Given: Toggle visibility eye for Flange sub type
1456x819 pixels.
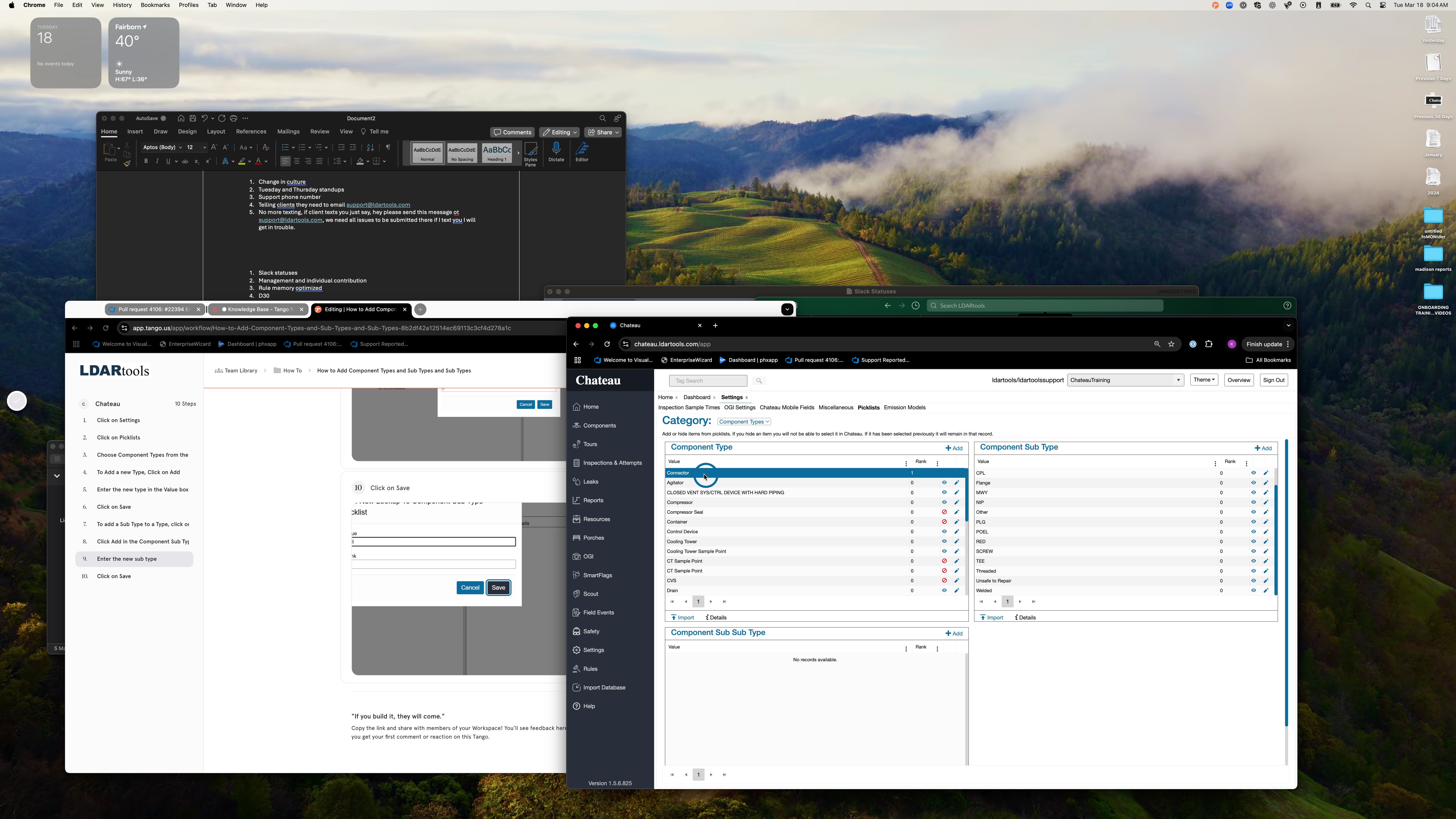Looking at the screenshot, I should coord(1253,483).
